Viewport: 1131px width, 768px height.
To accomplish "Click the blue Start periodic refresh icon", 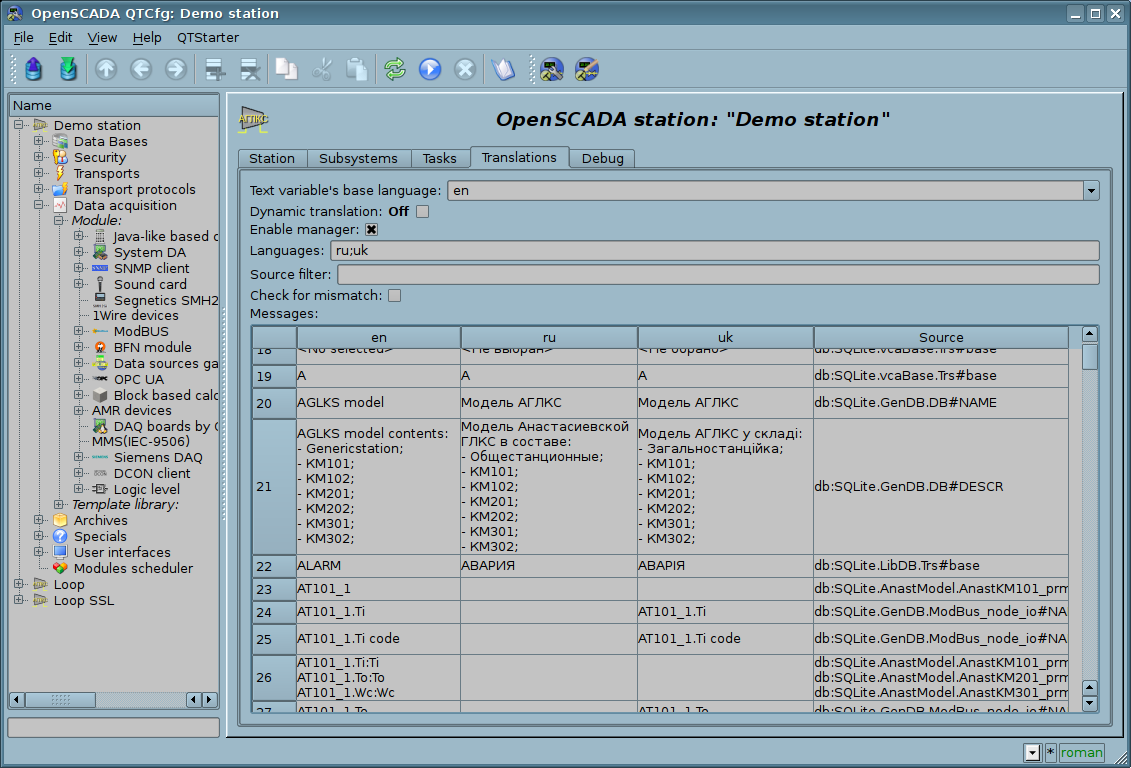I will pyautogui.click(x=430, y=69).
